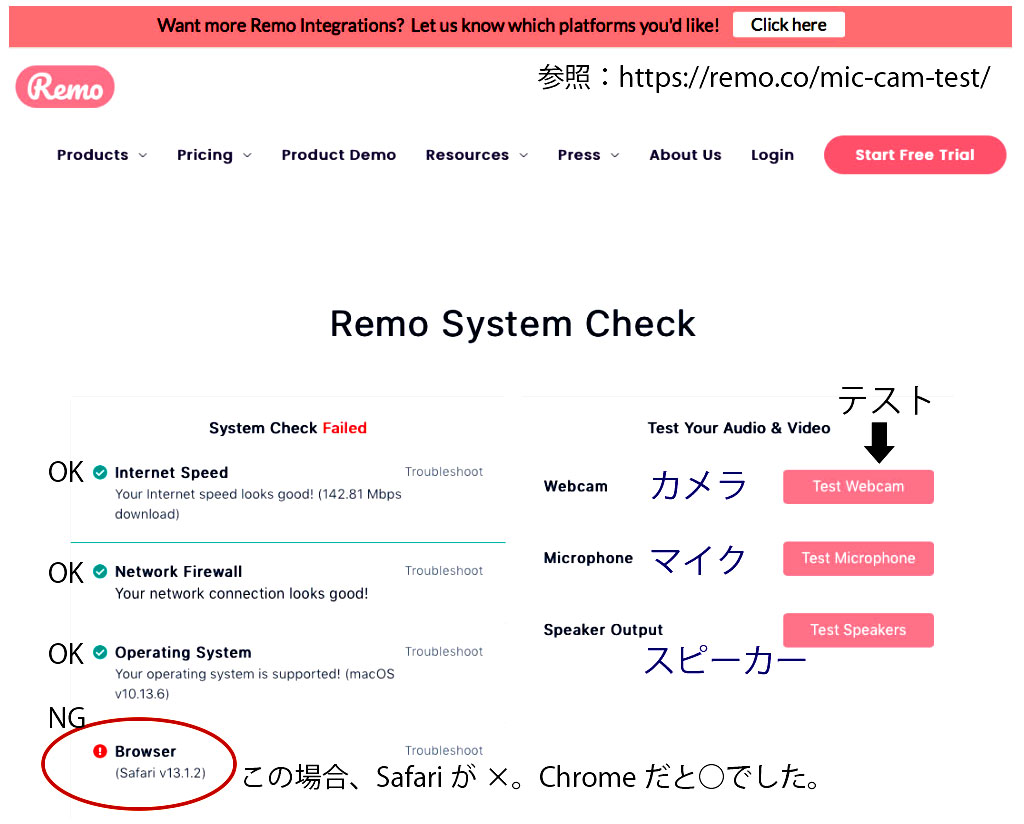This screenshot has height=824, width=1024.
Task: Click the Login link
Action: click(x=773, y=155)
